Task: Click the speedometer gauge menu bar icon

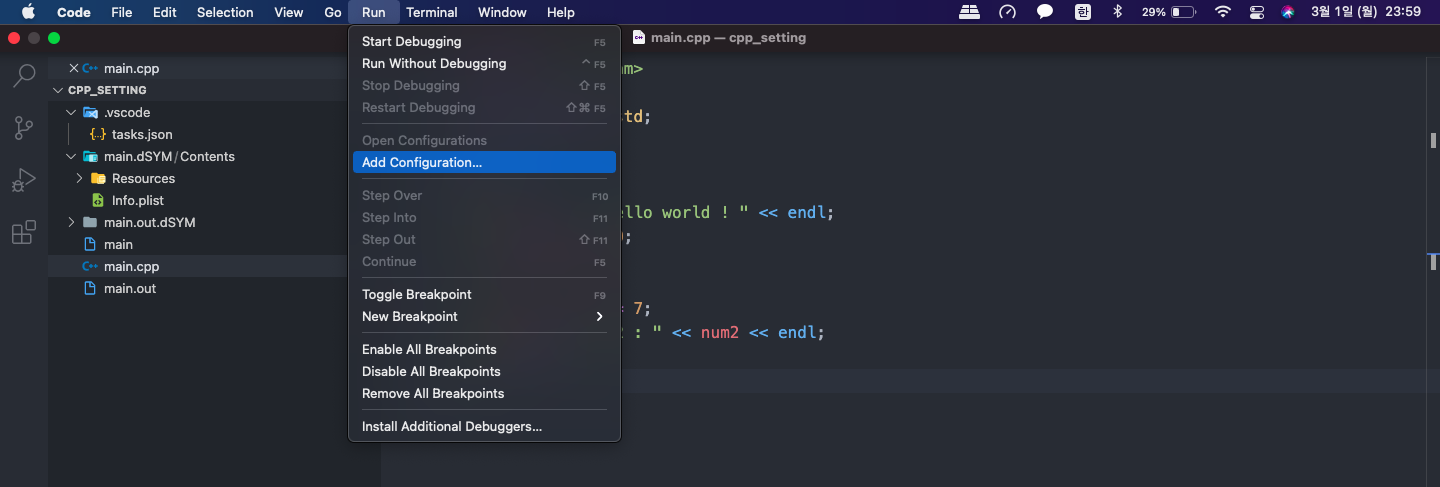Action: tap(1007, 12)
